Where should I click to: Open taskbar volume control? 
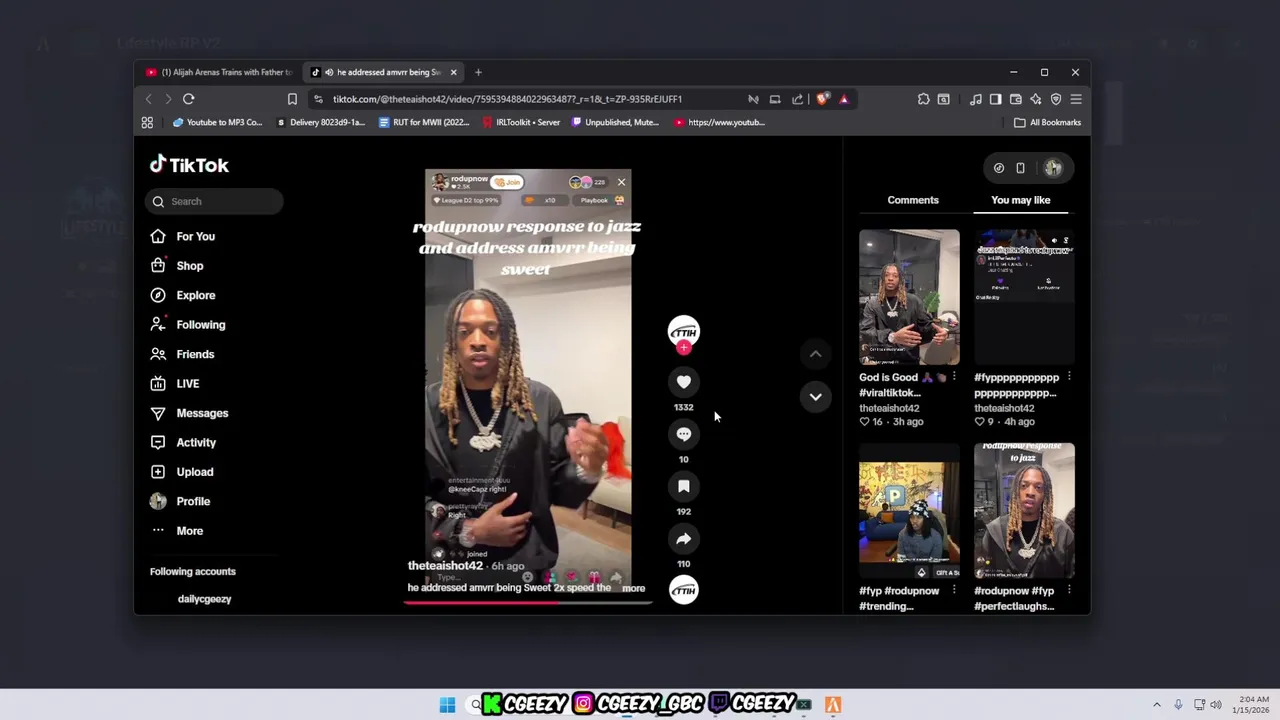coord(1216,705)
